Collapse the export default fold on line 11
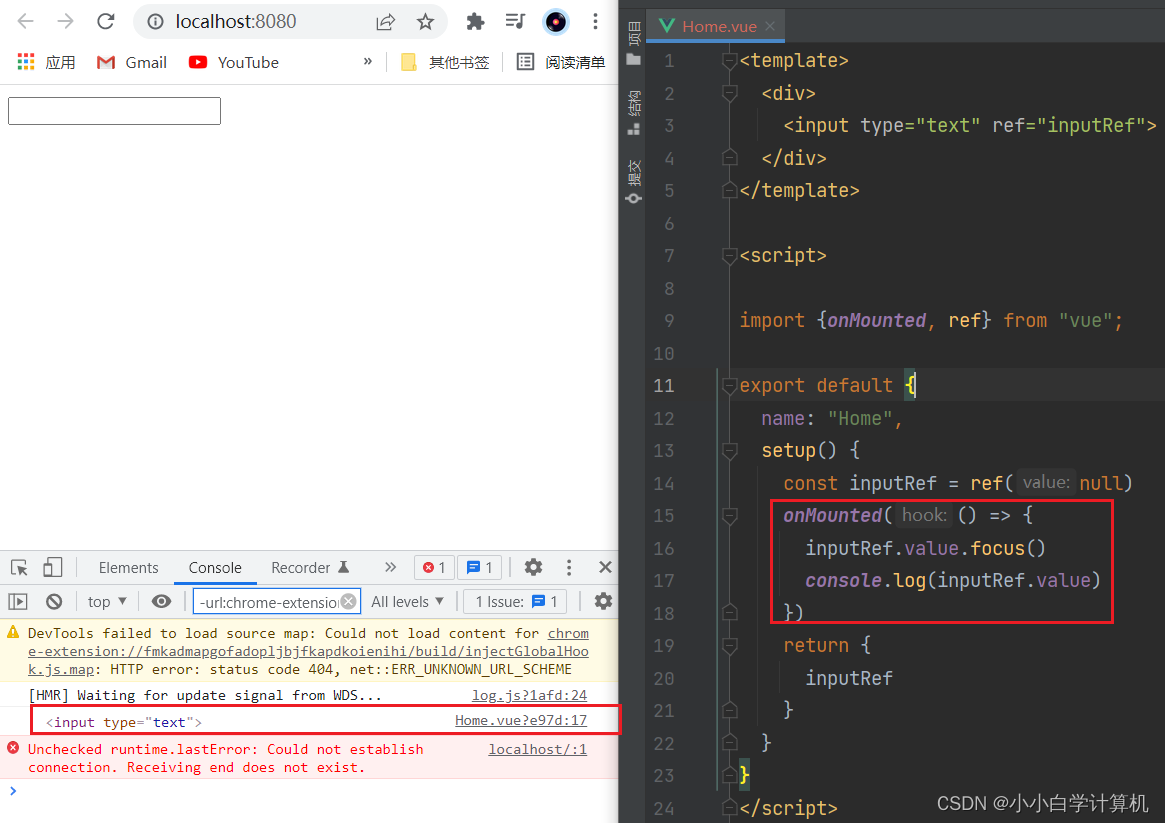1165x823 pixels. pyautogui.click(x=730, y=386)
